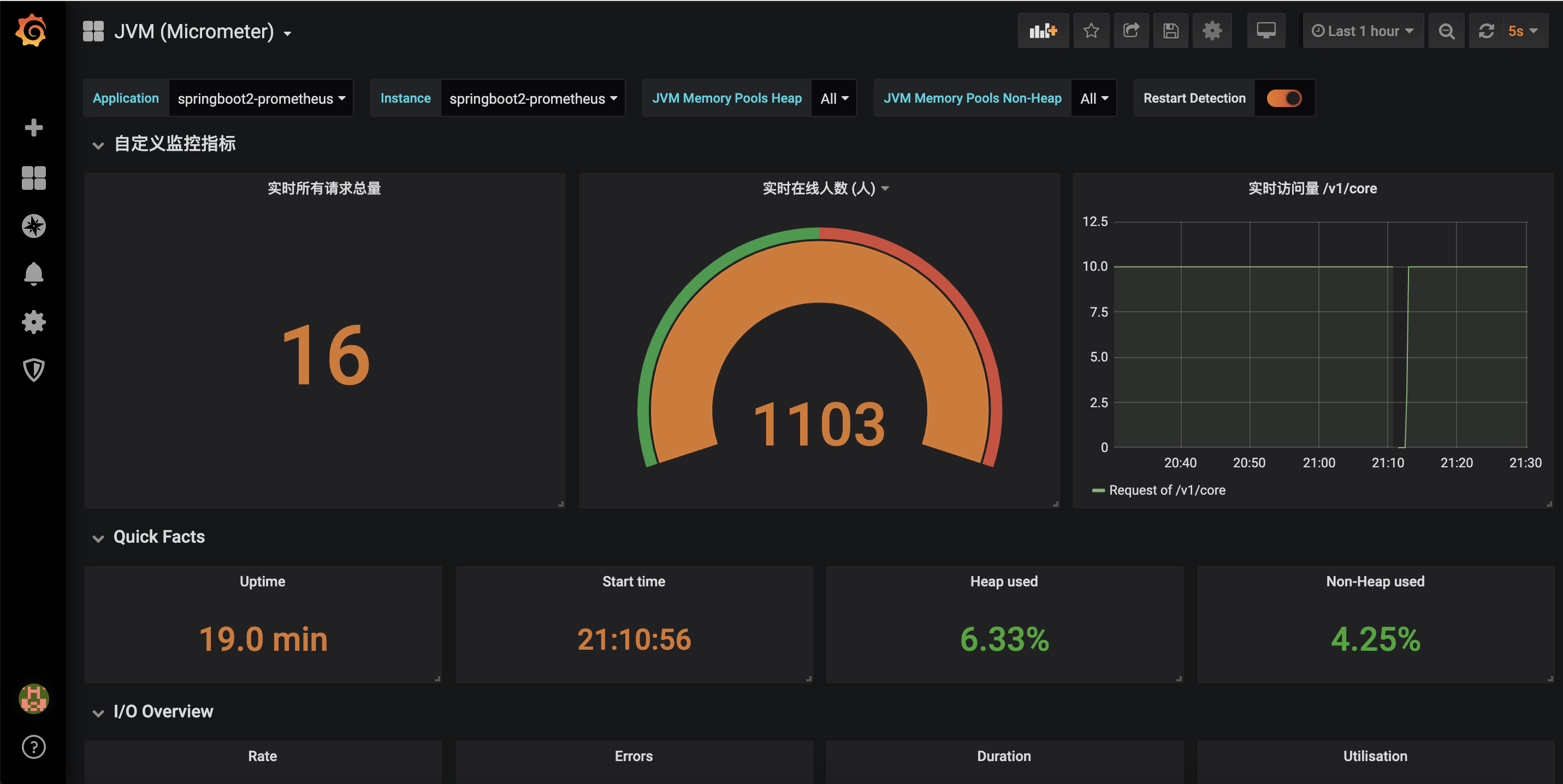Image resolution: width=1563 pixels, height=784 pixels.
Task: Open the user avatar profile
Action: (x=33, y=698)
